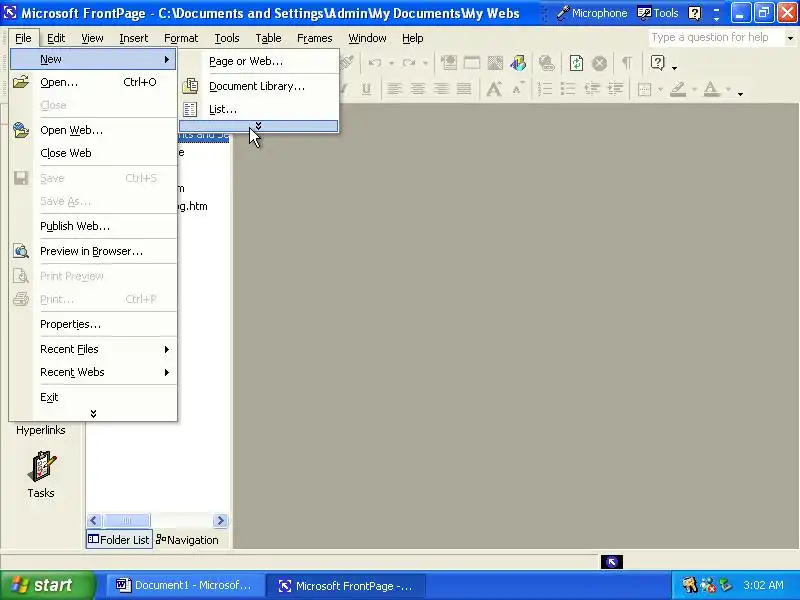Switch to the Folder List tab
Image resolution: width=800 pixels, height=600 pixels.
[119, 540]
